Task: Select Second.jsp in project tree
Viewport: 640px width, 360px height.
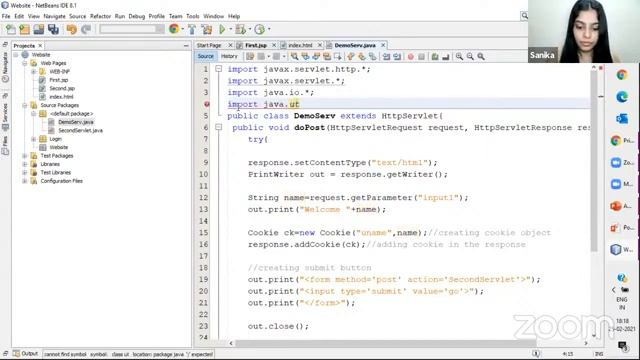Action: pyautogui.click(x=62, y=89)
